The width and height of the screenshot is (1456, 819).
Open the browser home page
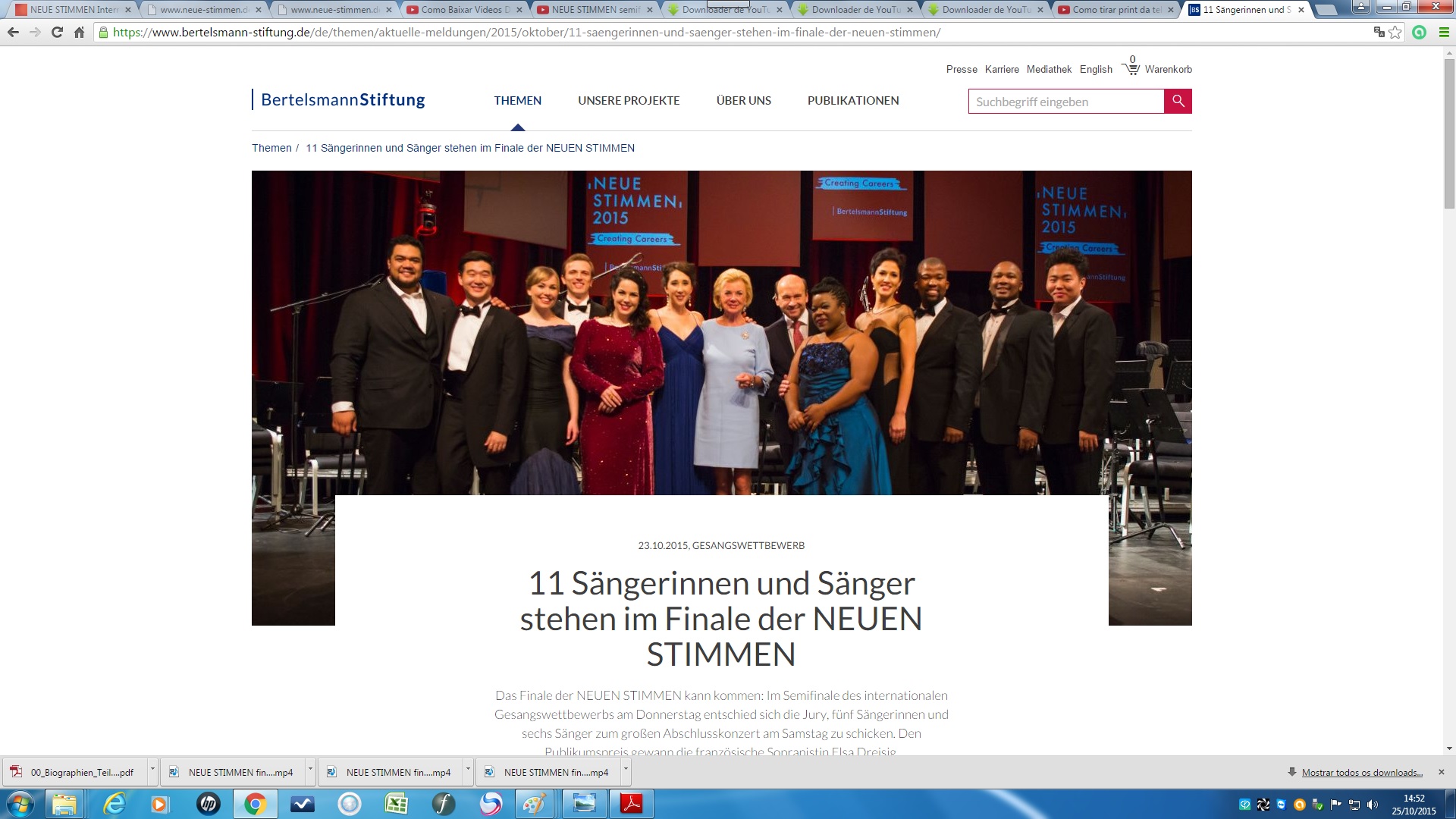pyautogui.click(x=79, y=33)
